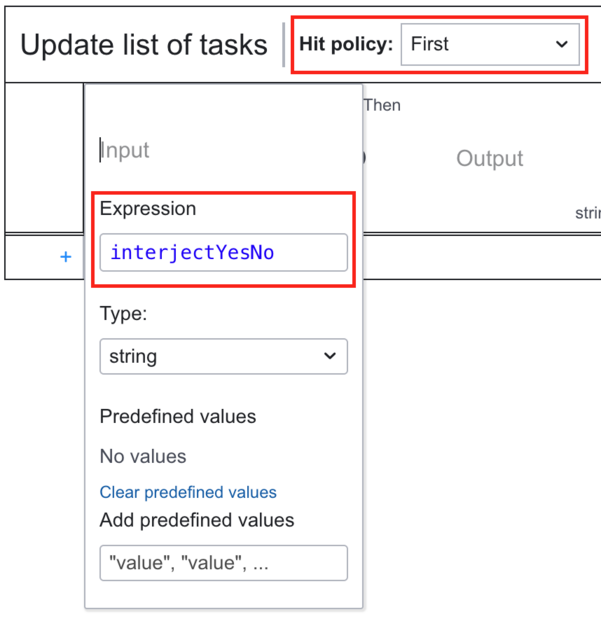Click the blue plus icon to add rule
This screenshot has width=601, height=626.
tap(65, 257)
